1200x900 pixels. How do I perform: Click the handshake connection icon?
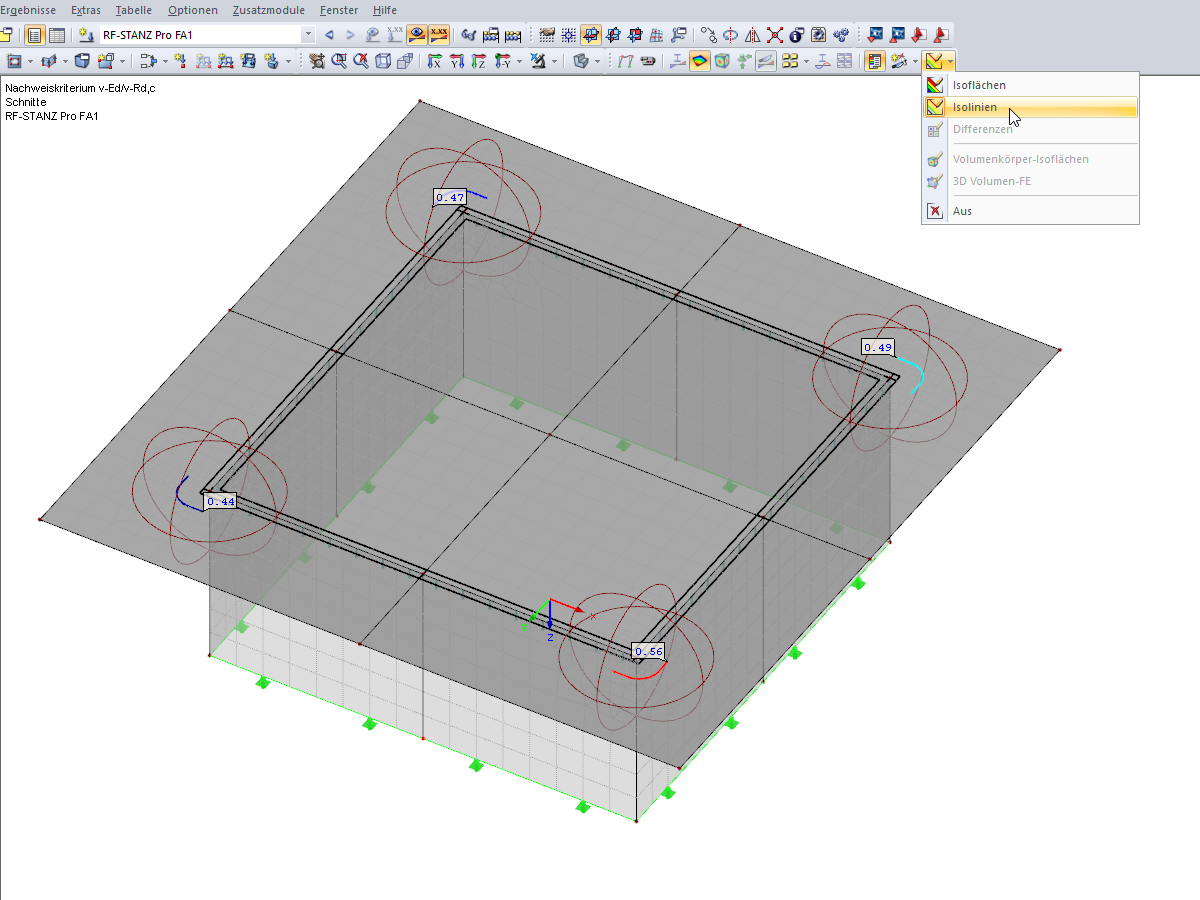click(x=547, y=35)
